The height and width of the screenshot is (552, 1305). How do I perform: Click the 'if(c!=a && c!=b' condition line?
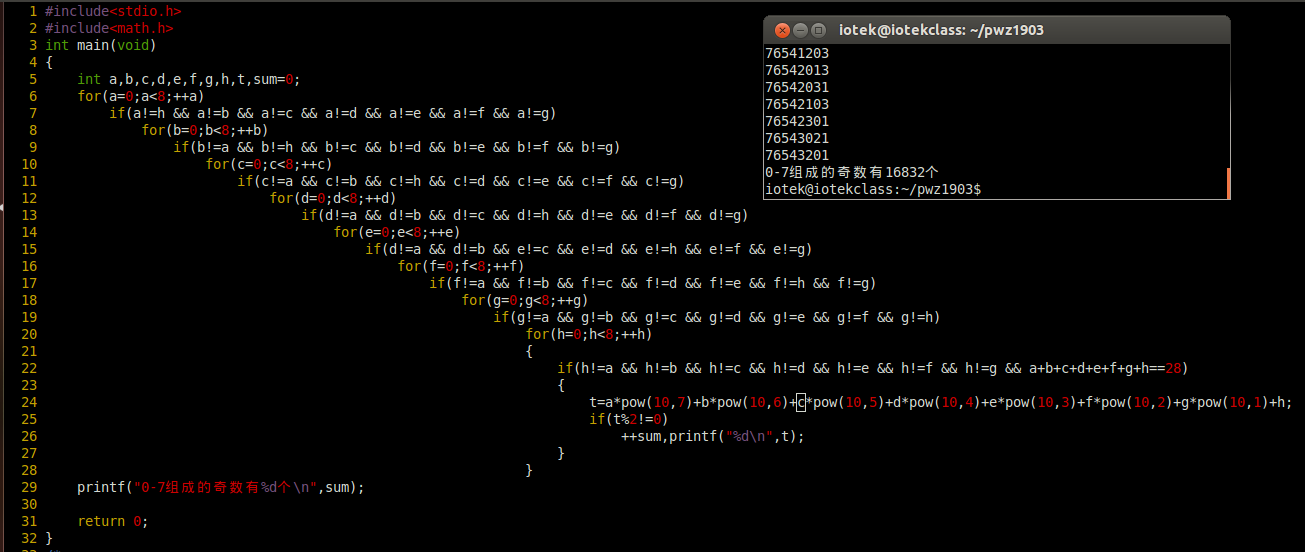(461, 181)
